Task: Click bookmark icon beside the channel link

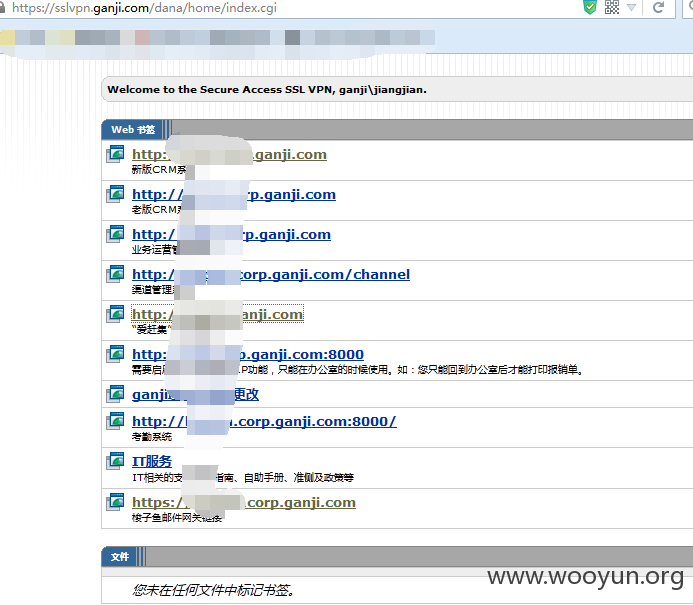Action: 115,274
